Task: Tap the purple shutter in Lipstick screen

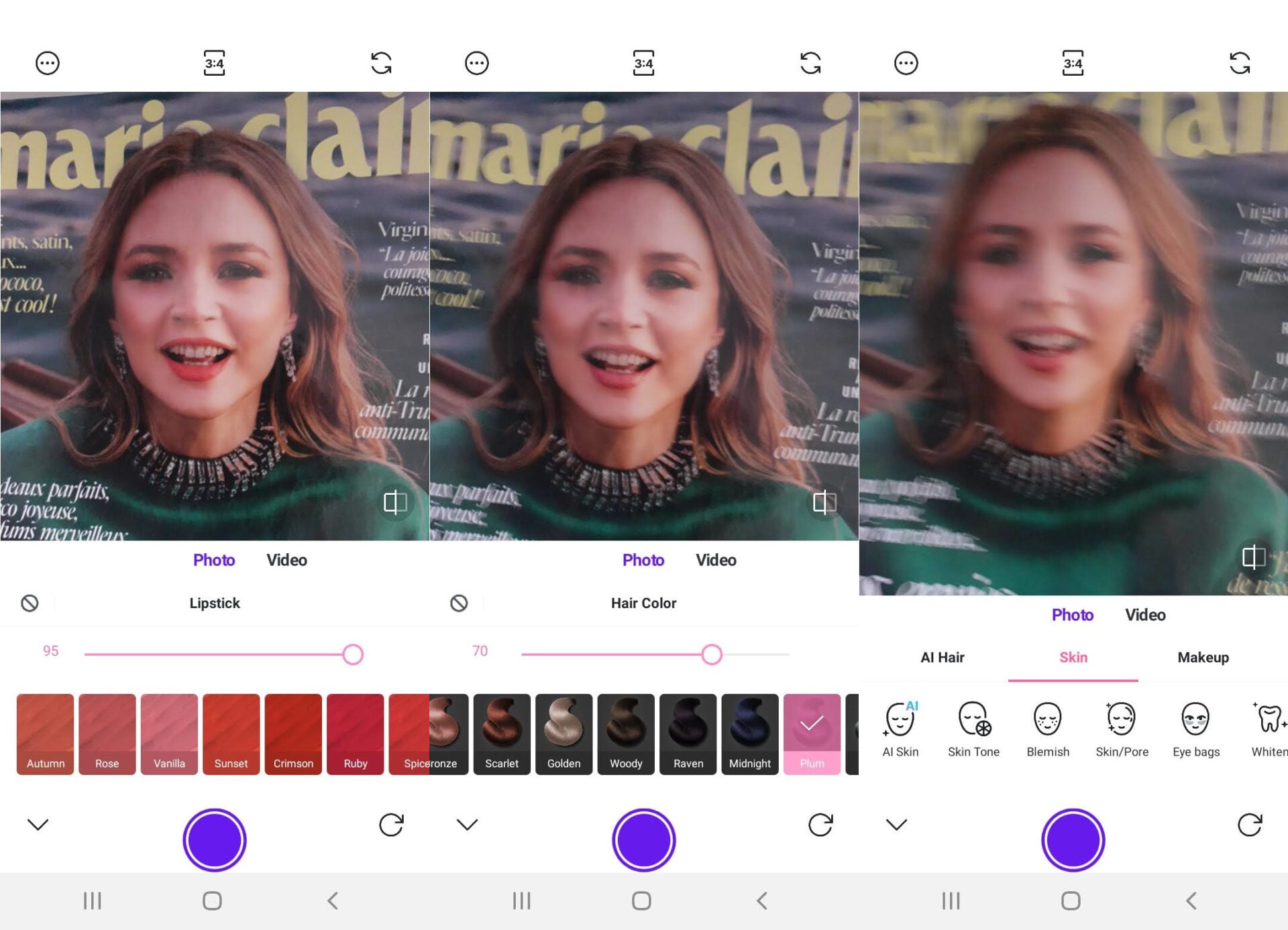Action: coord(214,839)
